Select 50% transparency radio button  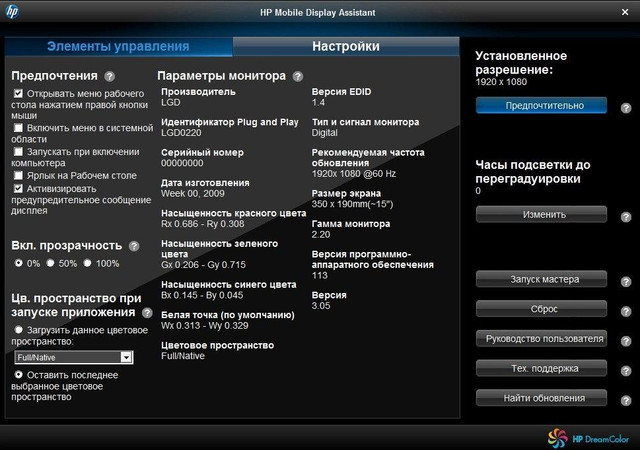[x=50, y=263]
